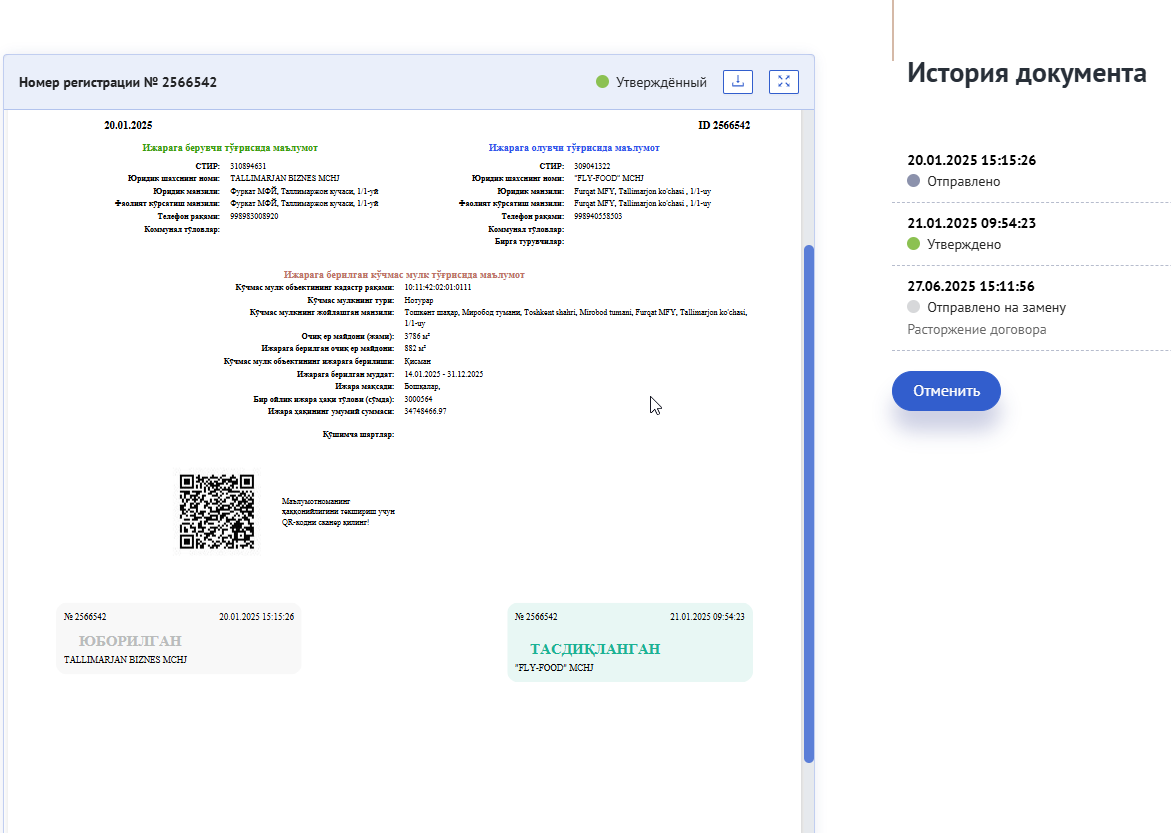Click the leased area value 882 м²
Viewport: 1171px width, 833px height.
click(x=415, y=349)
